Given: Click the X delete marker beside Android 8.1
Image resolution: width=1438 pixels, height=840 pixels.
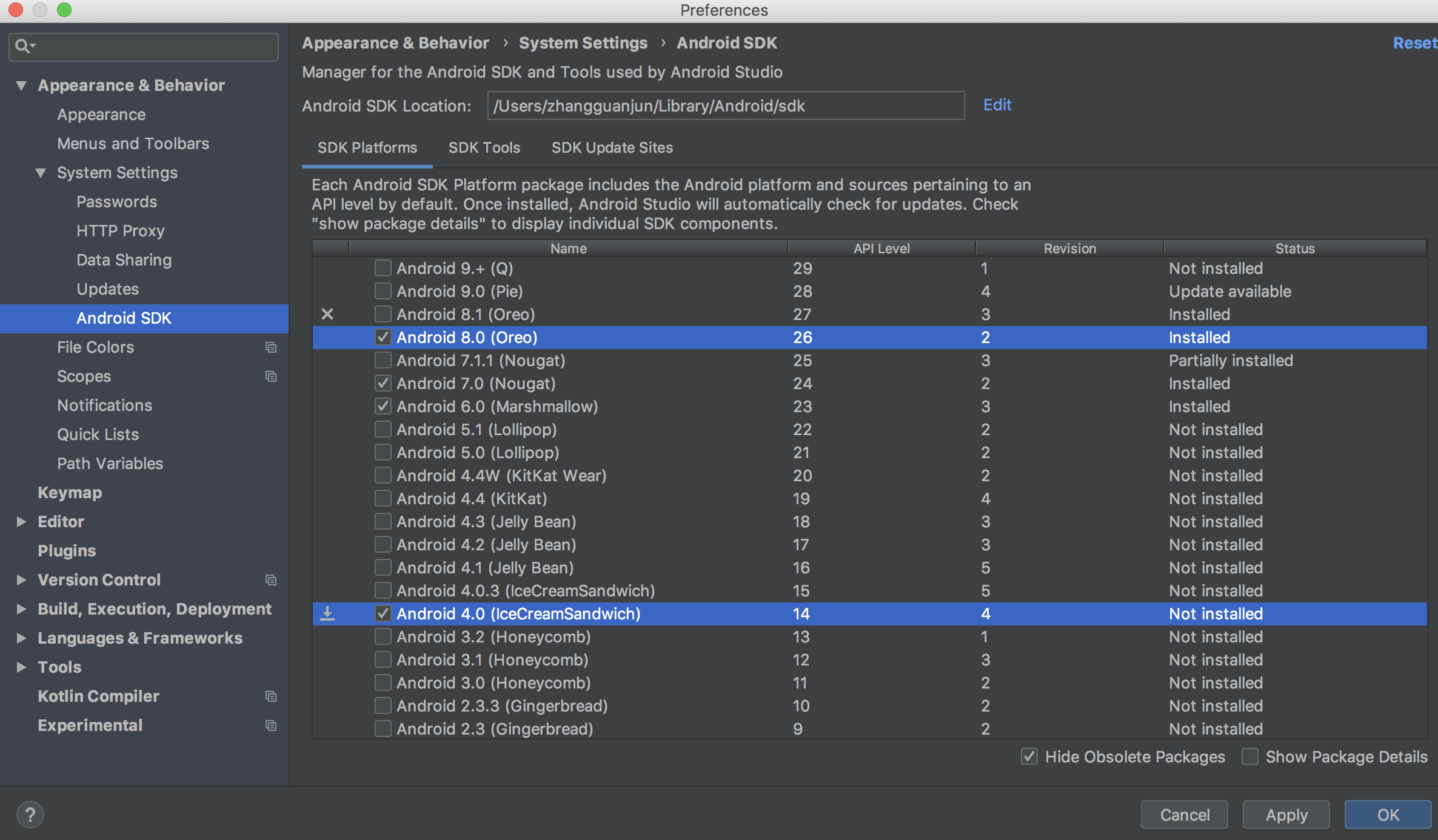Looking at the screenshot, I should [327, 314].
